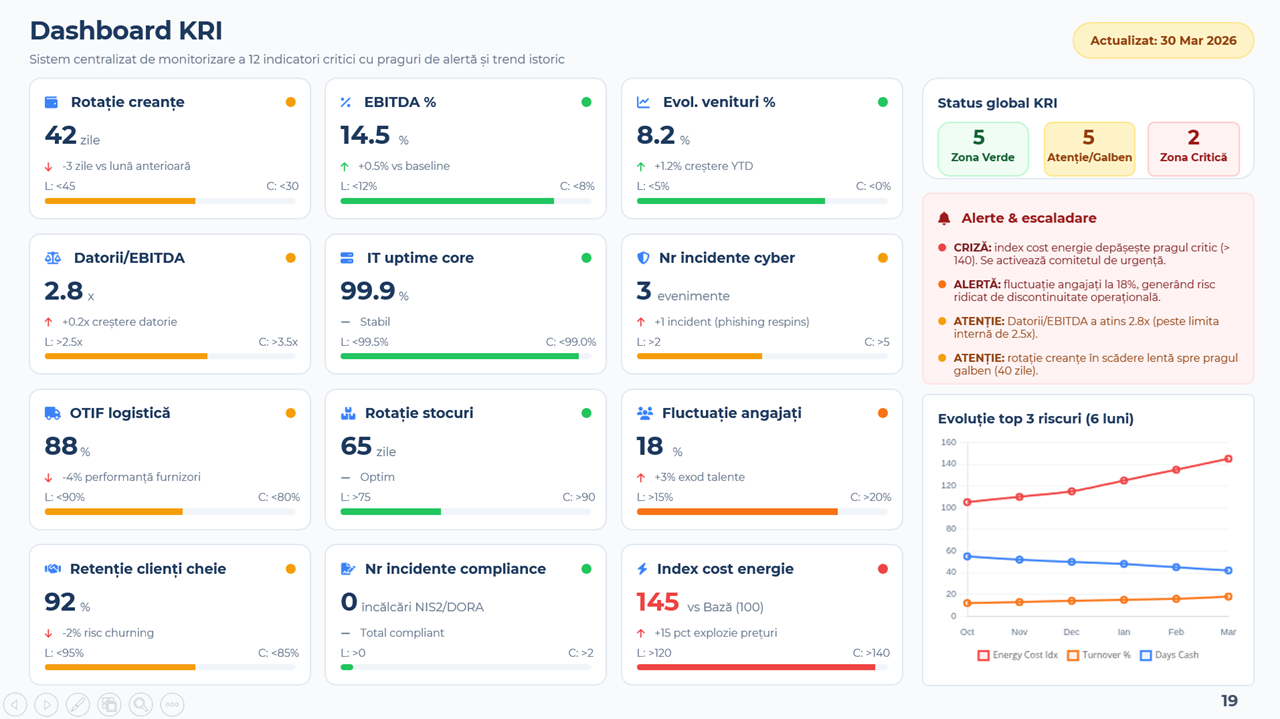Image resolution: width=1280 pixels, height=719 pixels.
Task: Click the Dashboard KRI title
Action: point(126,31)
